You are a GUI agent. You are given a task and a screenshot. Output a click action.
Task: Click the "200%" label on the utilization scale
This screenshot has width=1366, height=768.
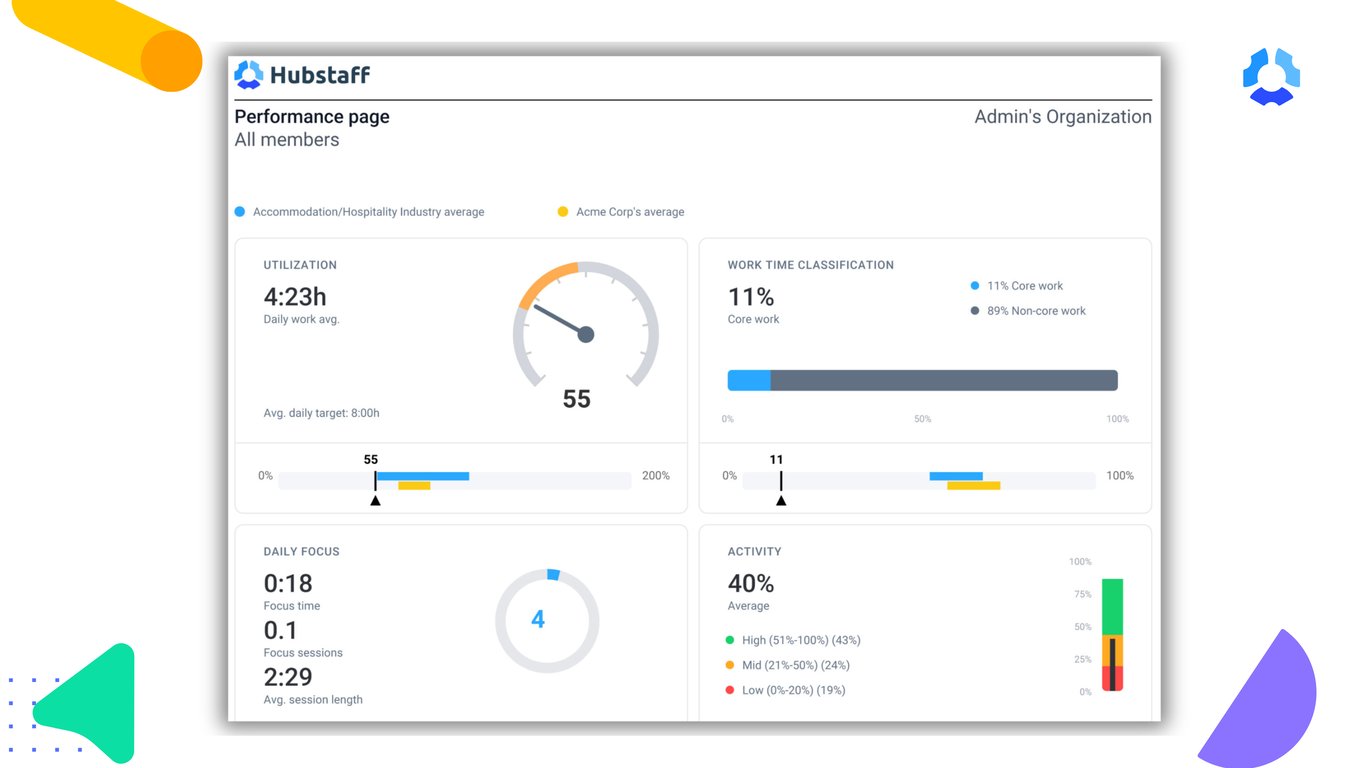(656, 476)
